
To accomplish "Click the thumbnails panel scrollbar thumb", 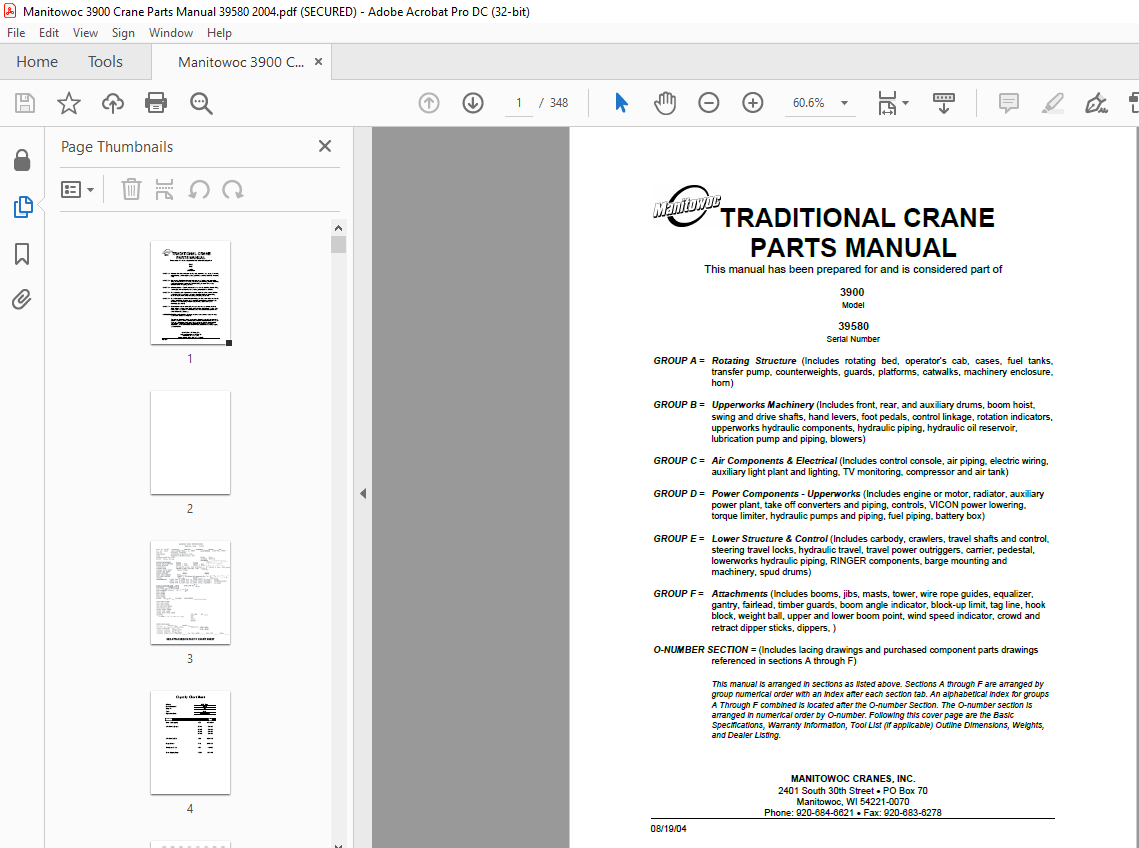I will (339, 244).
